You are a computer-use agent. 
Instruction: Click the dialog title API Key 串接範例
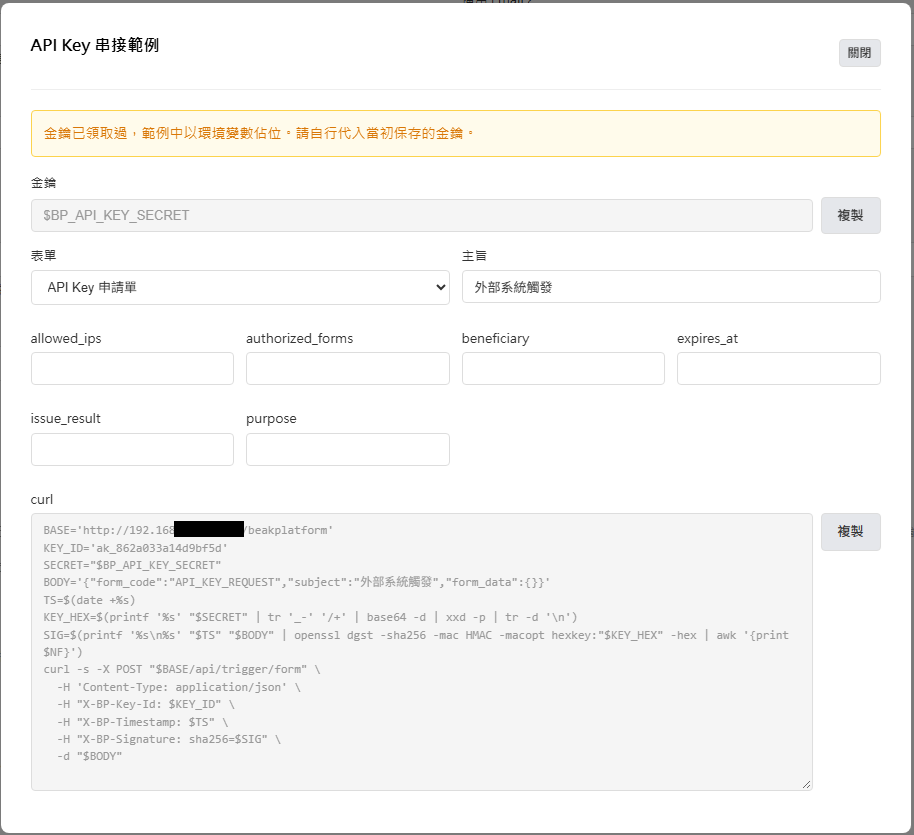95,45
